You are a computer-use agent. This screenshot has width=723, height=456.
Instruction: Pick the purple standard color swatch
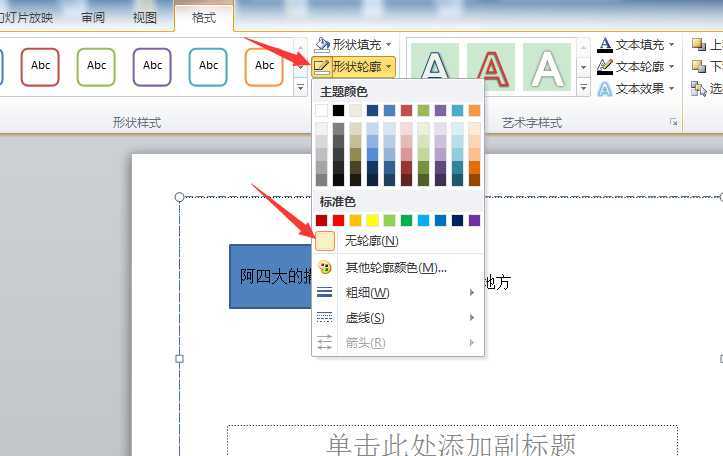point(474,220)
